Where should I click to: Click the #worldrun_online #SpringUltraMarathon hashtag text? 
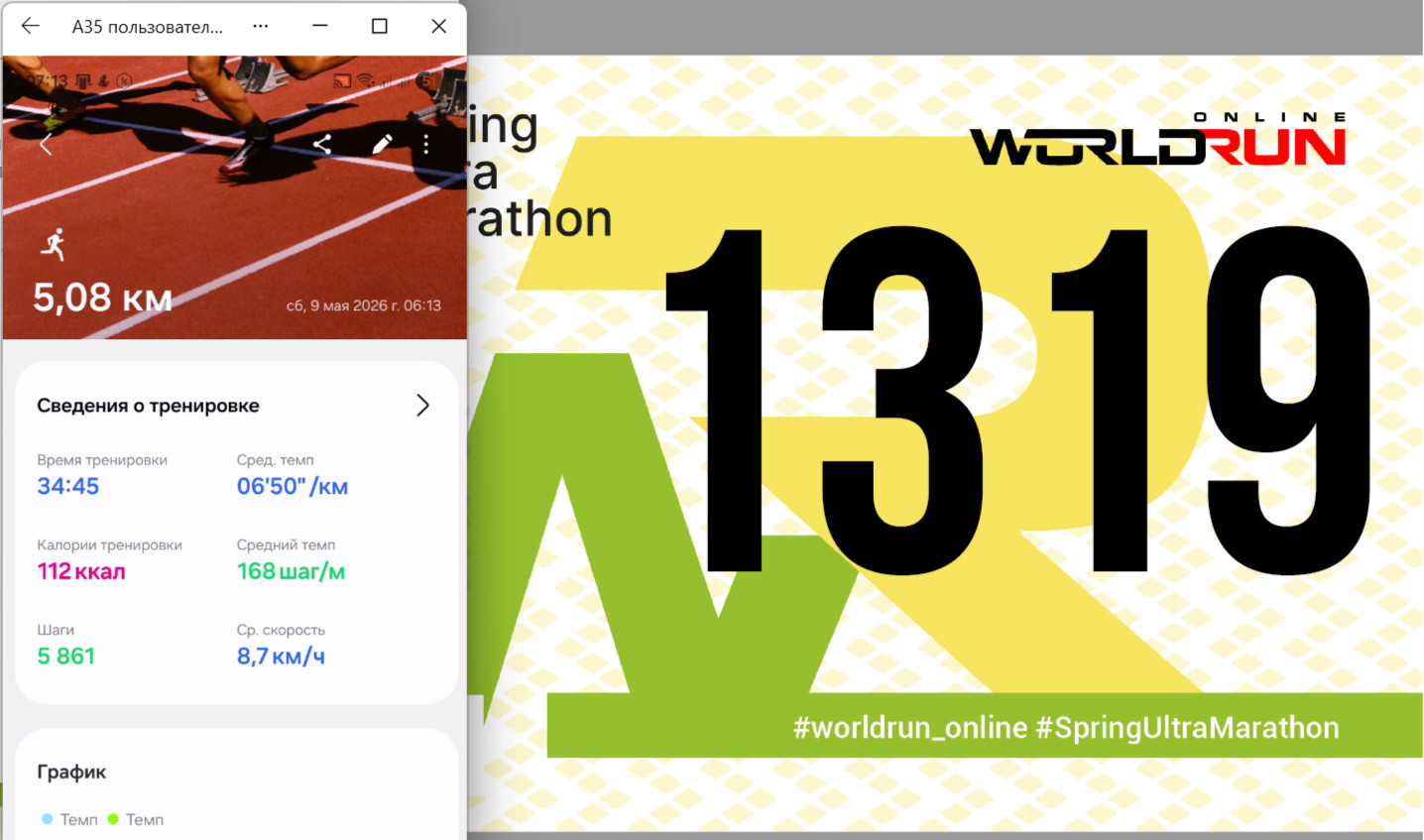point(1066,728)
